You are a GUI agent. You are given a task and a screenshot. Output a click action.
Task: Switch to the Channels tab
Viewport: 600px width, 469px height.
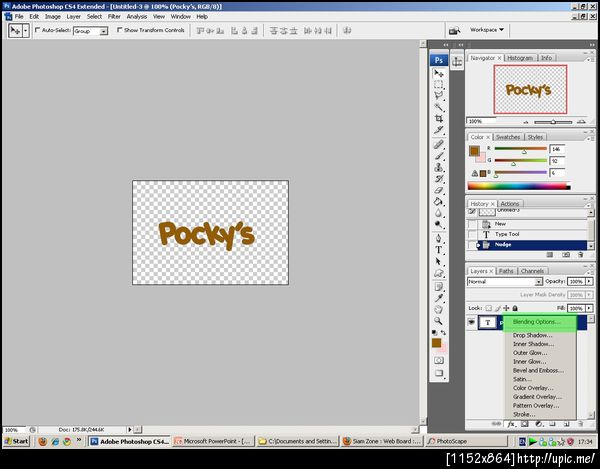click(532, 271)
